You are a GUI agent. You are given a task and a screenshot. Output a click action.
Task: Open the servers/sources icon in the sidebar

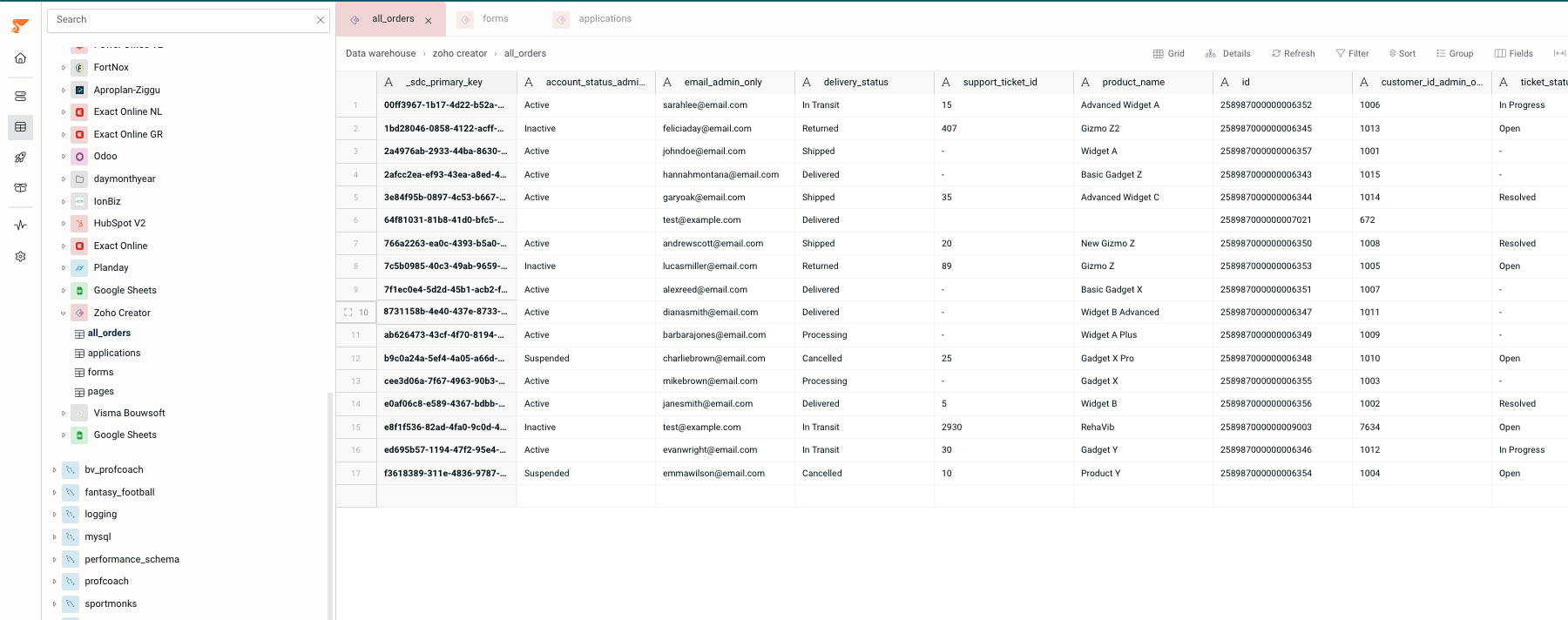20,97
